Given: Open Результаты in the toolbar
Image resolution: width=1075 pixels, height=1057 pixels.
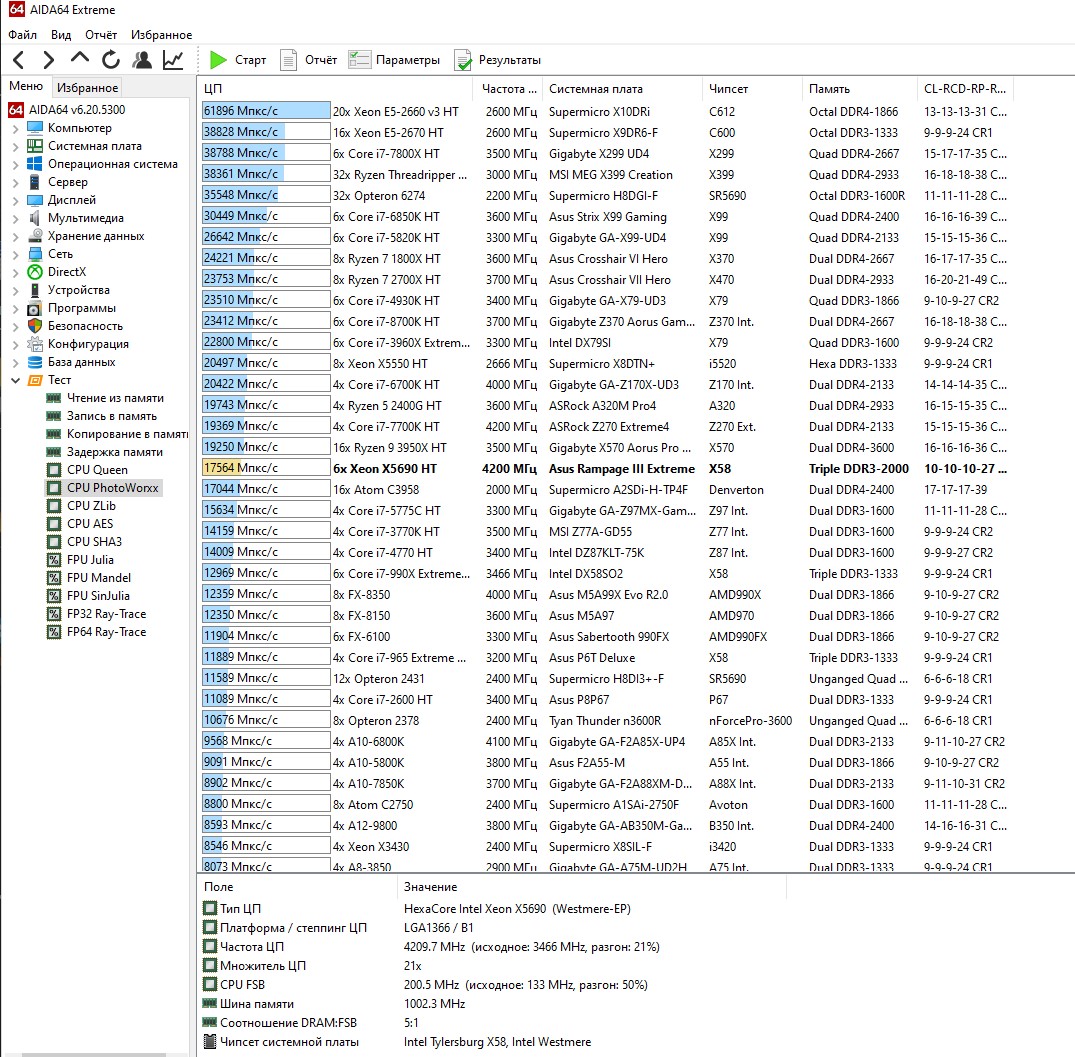Looking at the screenshot, I should [498, 60].
